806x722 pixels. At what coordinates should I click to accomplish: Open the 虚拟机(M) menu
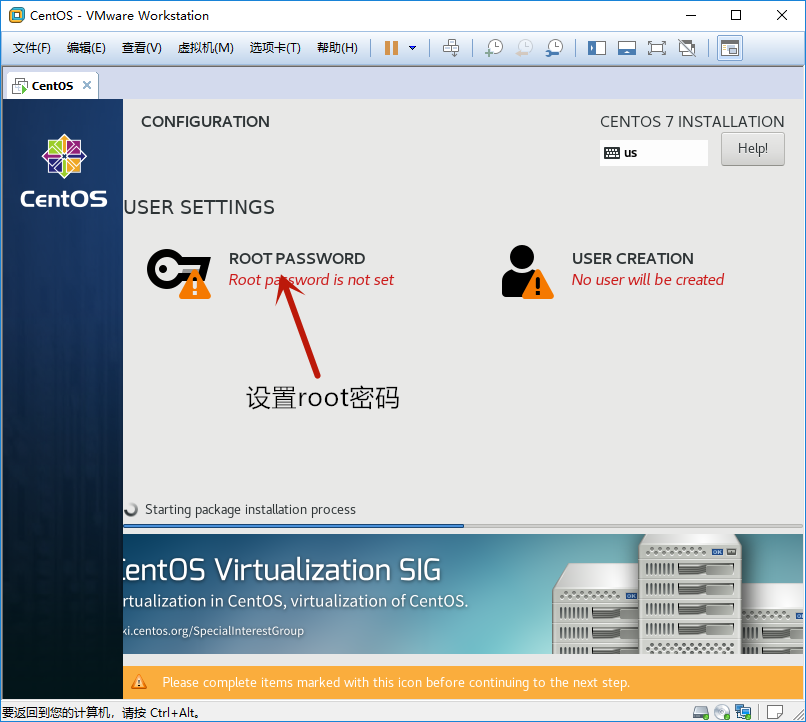click(x=206, y=48)
